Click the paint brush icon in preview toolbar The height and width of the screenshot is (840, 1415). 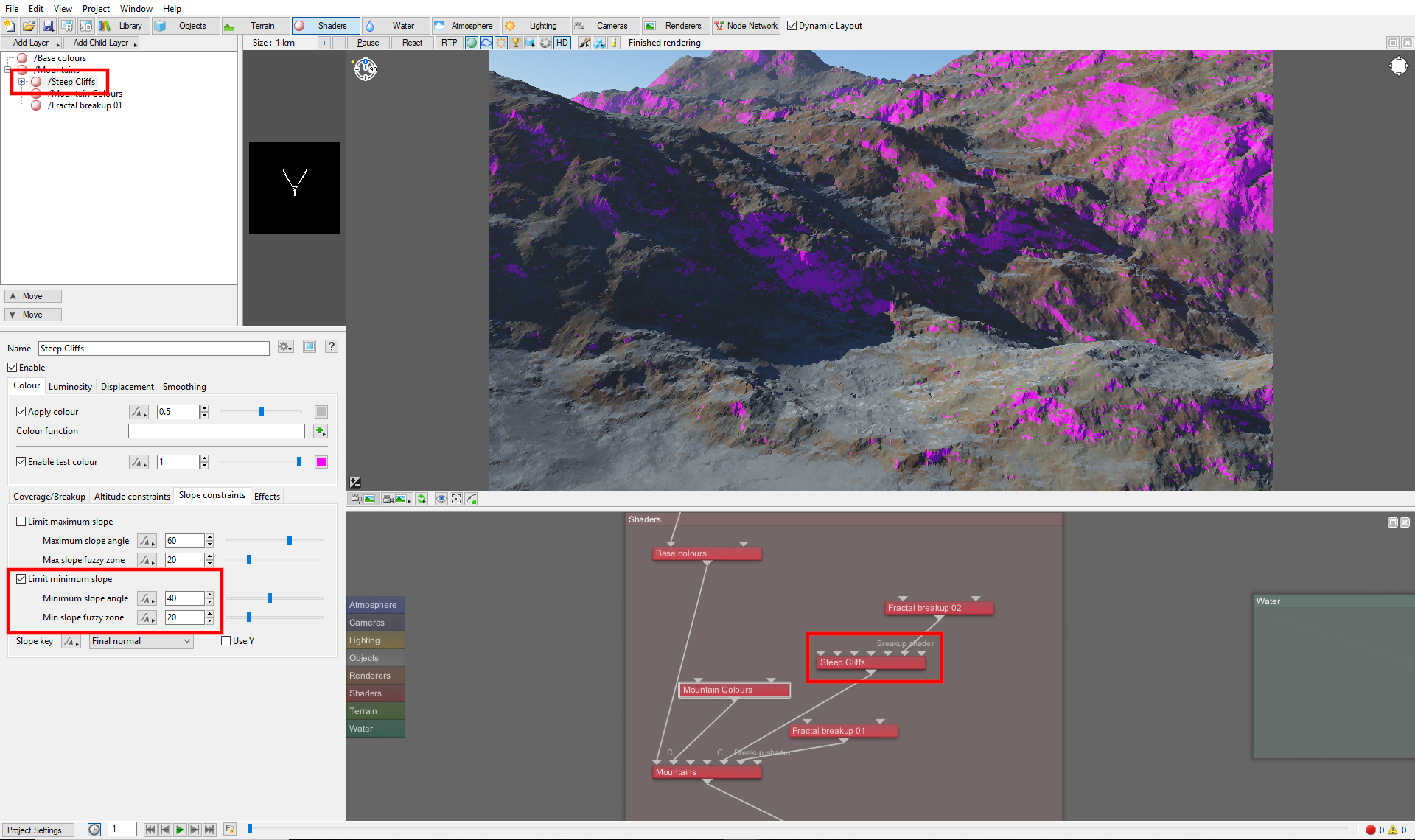point(584,43)
